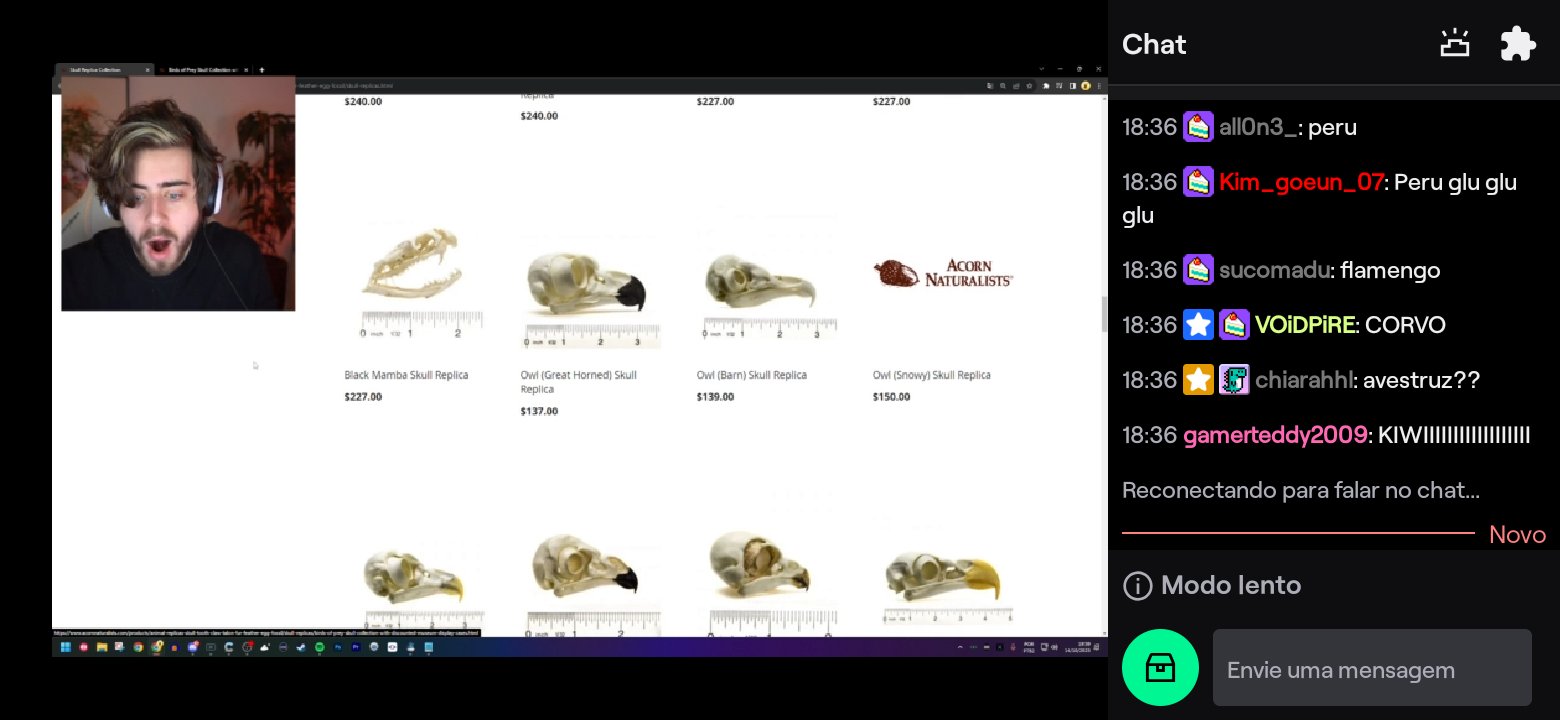Viewport: 1560px width, 720px height.
Task: Click the new tab plus button in the streamed browser
Action: tap(262, 70)
